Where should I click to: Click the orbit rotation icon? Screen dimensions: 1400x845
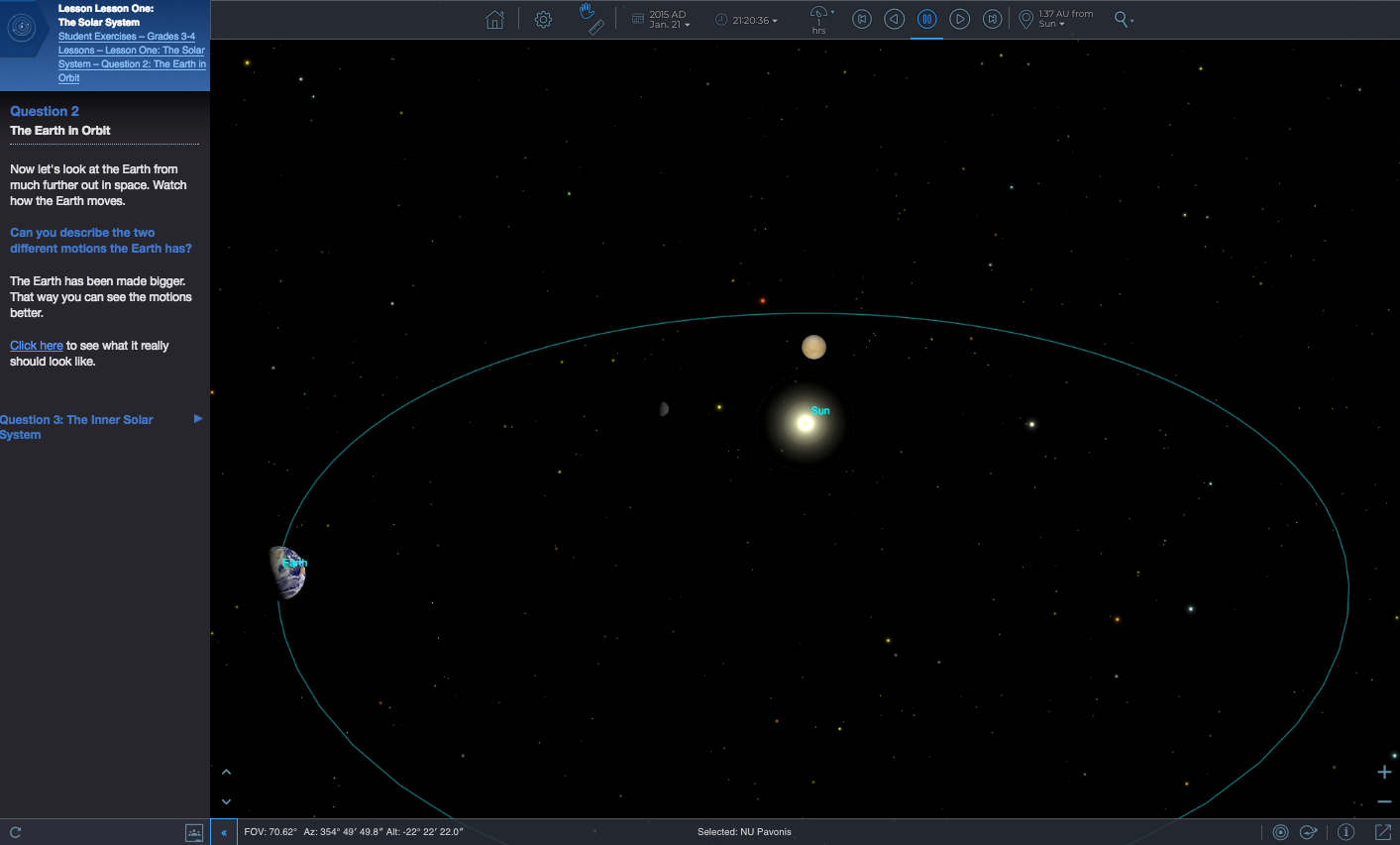(x=1309, y=832)
